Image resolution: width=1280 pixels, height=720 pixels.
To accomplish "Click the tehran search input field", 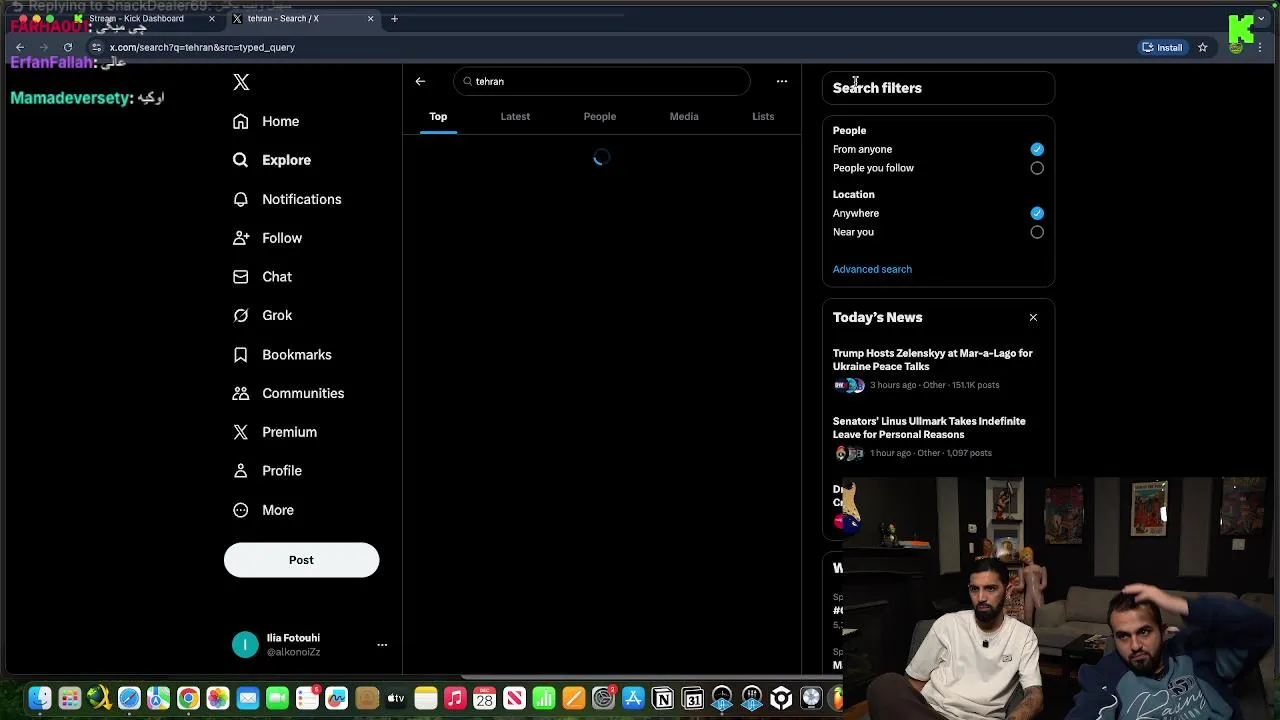I will [x=601, y=81].
